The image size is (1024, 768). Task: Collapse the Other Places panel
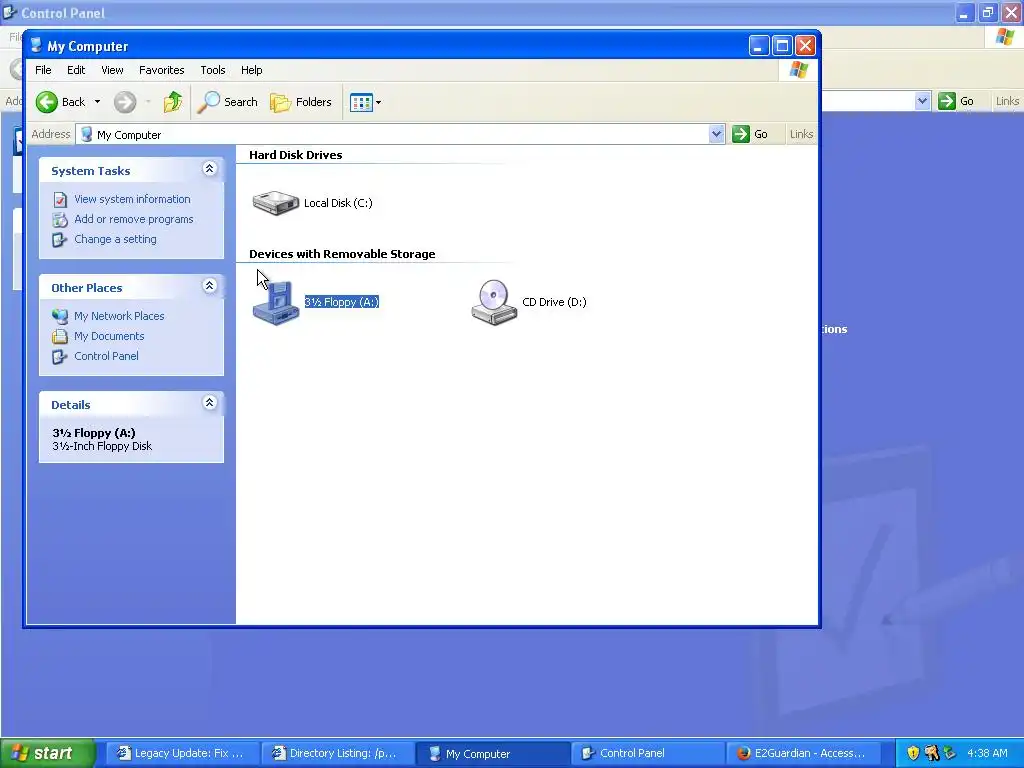click(210, 286)
